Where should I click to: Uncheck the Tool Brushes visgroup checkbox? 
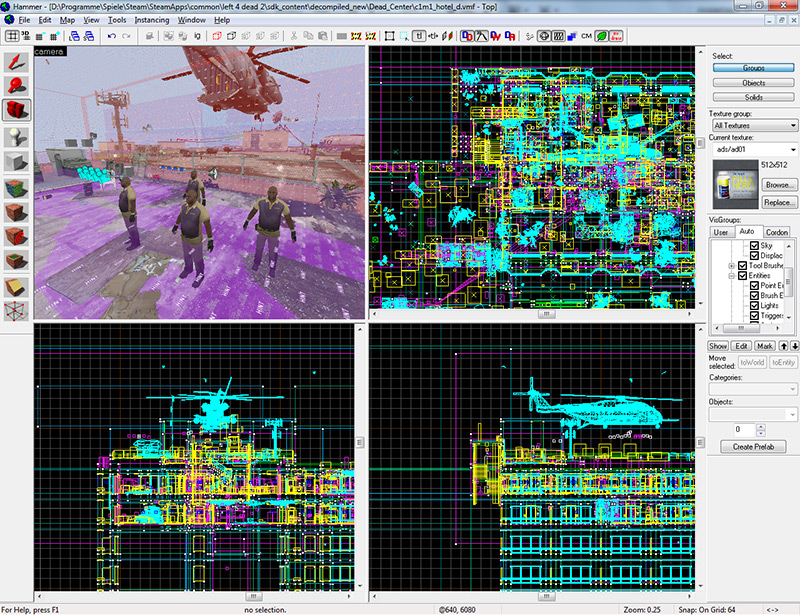(742, 265)
